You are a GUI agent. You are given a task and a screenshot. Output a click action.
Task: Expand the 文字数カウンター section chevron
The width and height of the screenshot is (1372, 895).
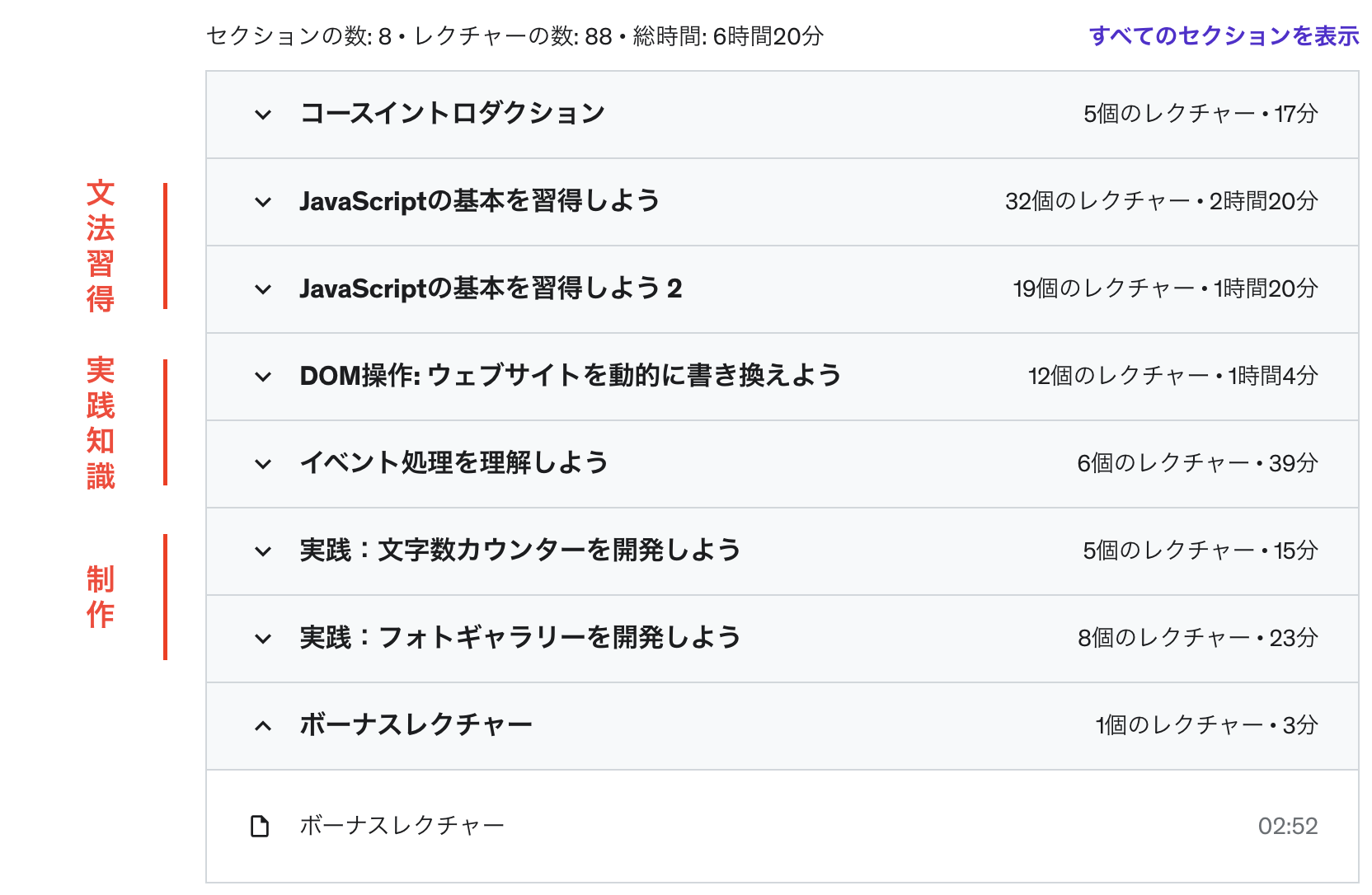263,551
